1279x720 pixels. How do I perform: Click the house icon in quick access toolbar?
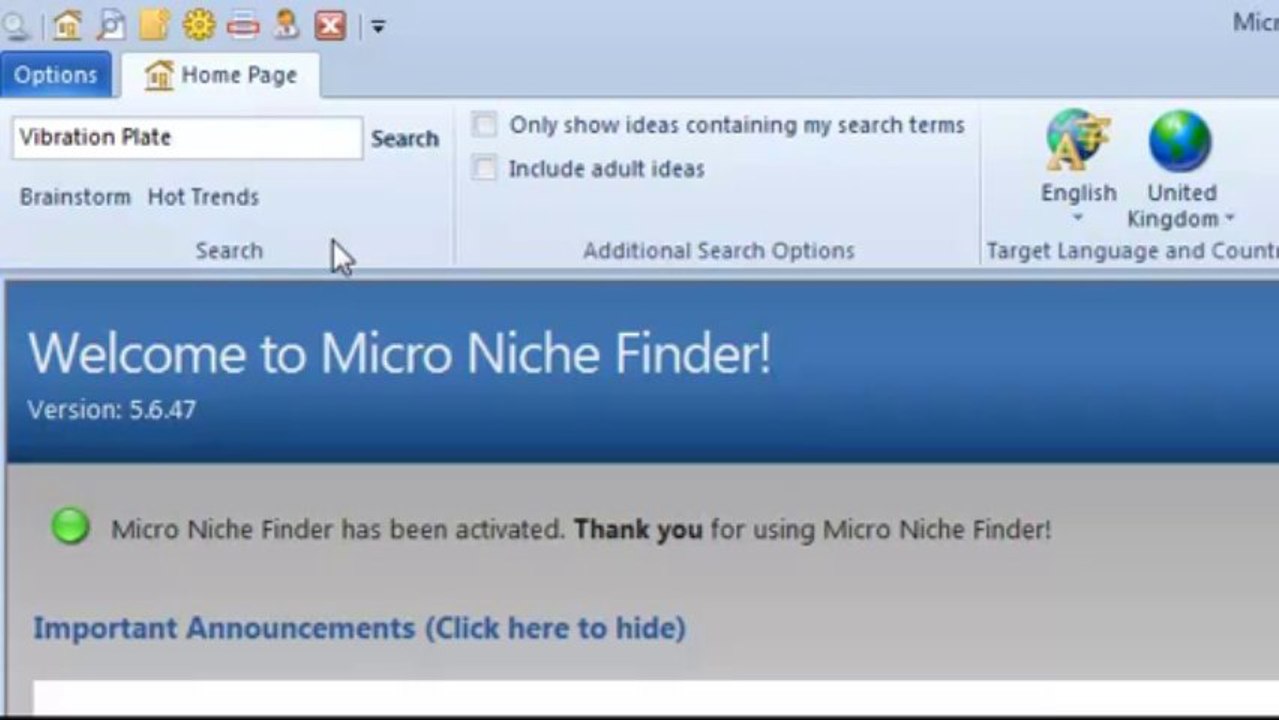[67, 24]
